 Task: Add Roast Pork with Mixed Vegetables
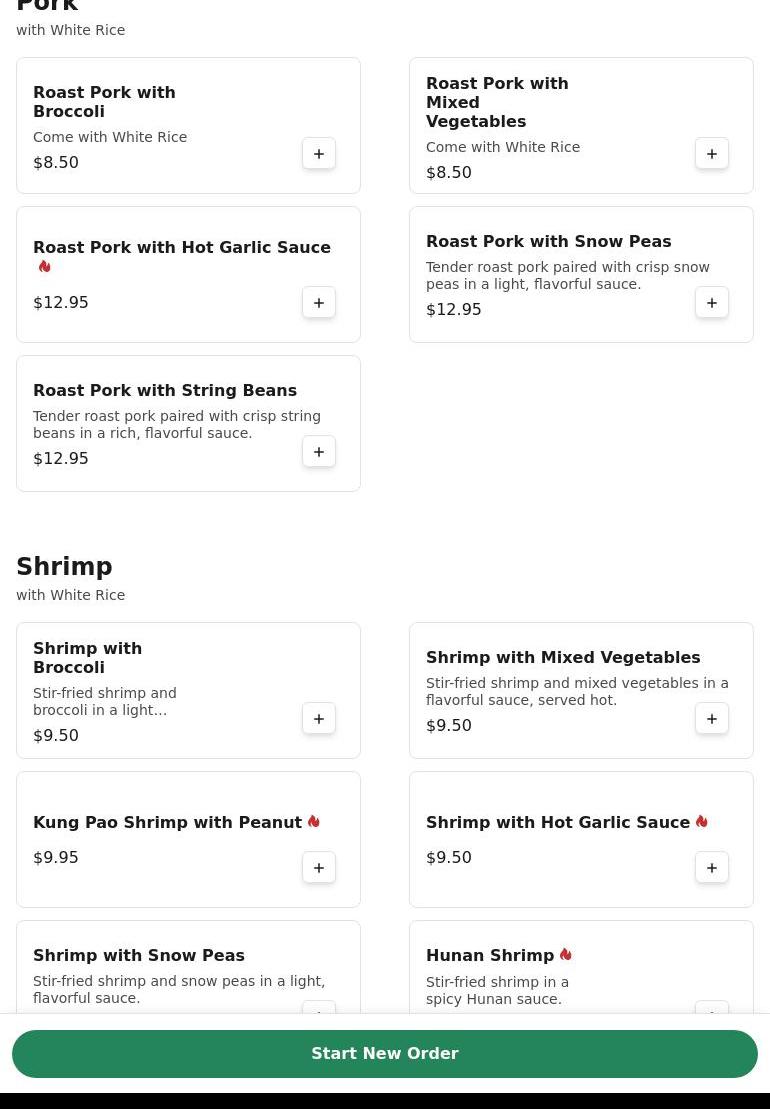point(712,154)
